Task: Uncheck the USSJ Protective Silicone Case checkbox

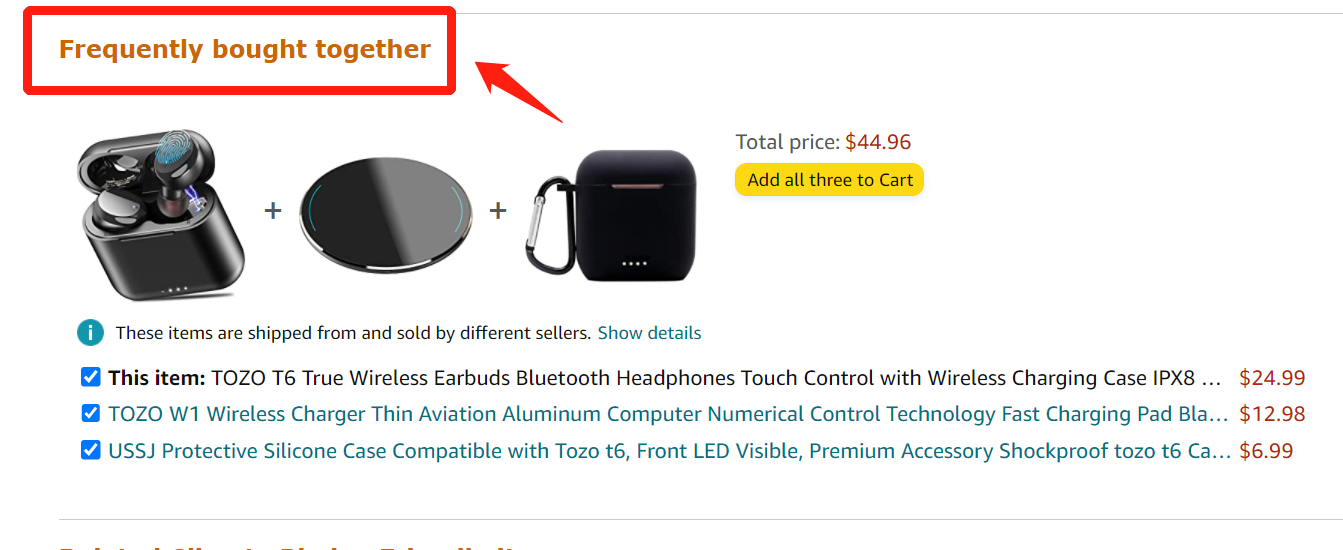Action: point(90,450)
